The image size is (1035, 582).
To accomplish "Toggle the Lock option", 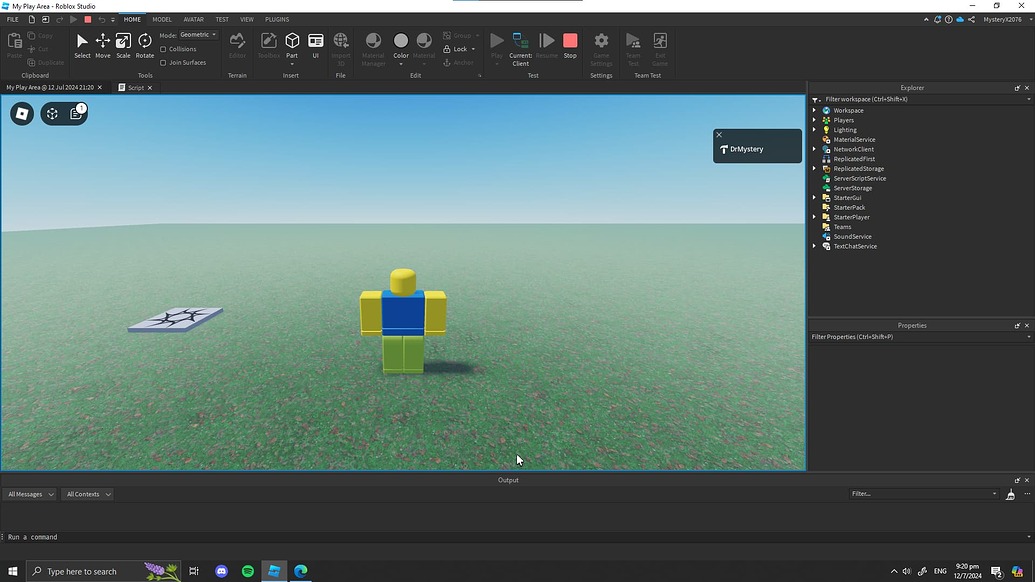I will coord(457,49).
